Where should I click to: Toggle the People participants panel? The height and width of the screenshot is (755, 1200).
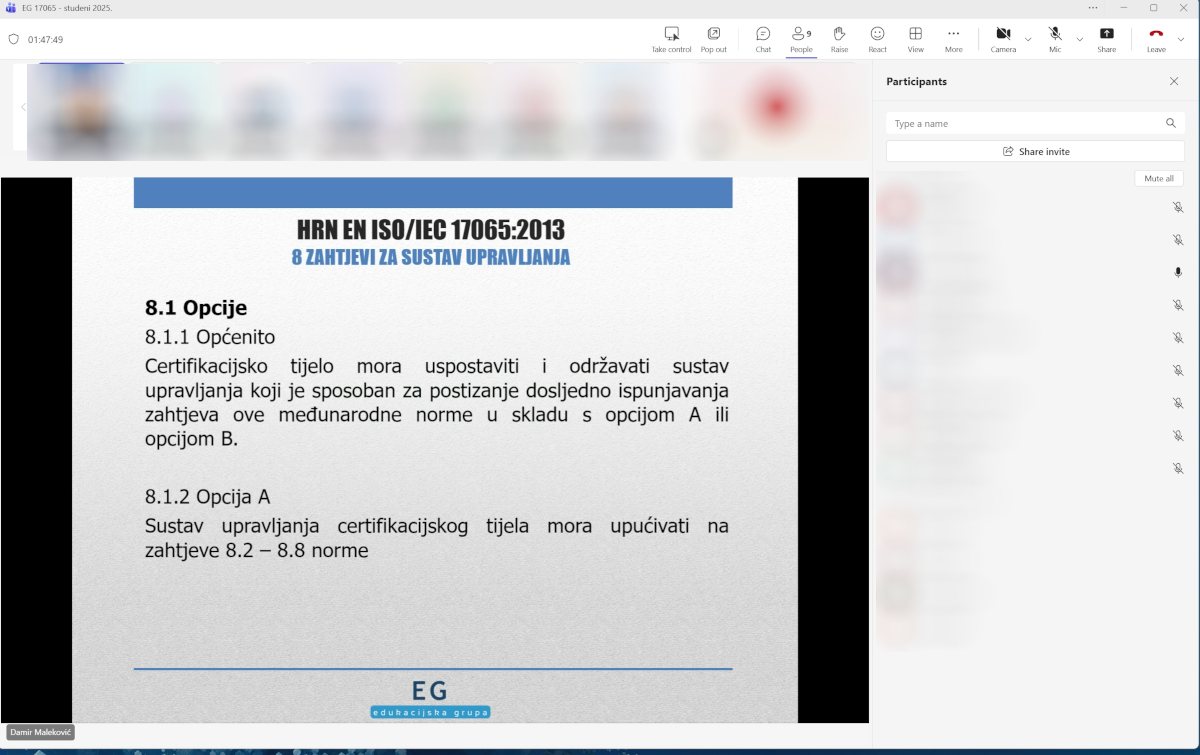[x=801, y=39]
